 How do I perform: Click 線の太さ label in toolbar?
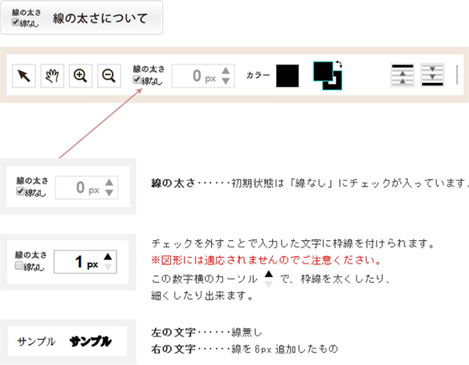pos(149,69)
